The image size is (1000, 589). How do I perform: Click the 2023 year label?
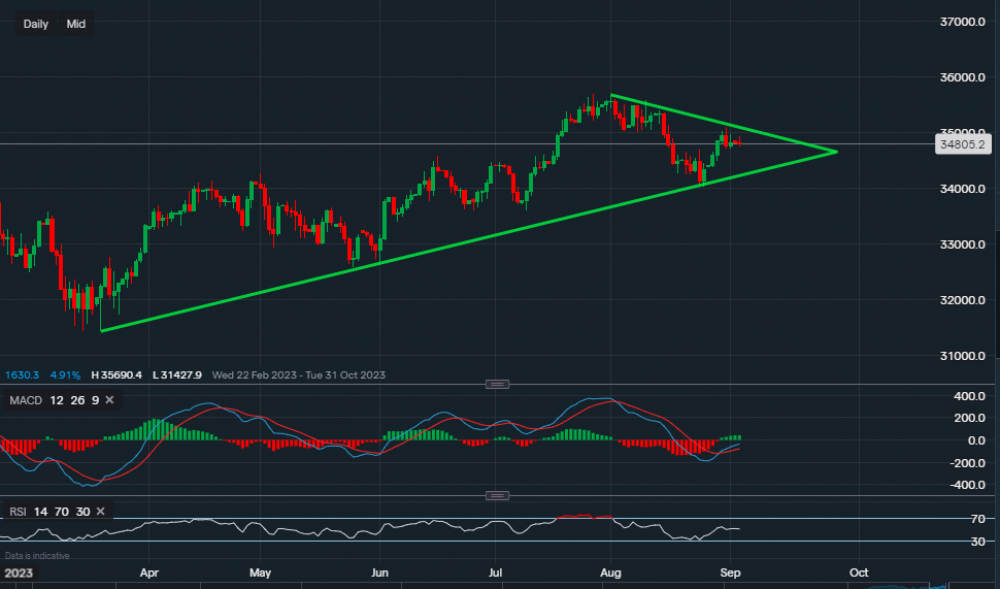click(18, 574)
